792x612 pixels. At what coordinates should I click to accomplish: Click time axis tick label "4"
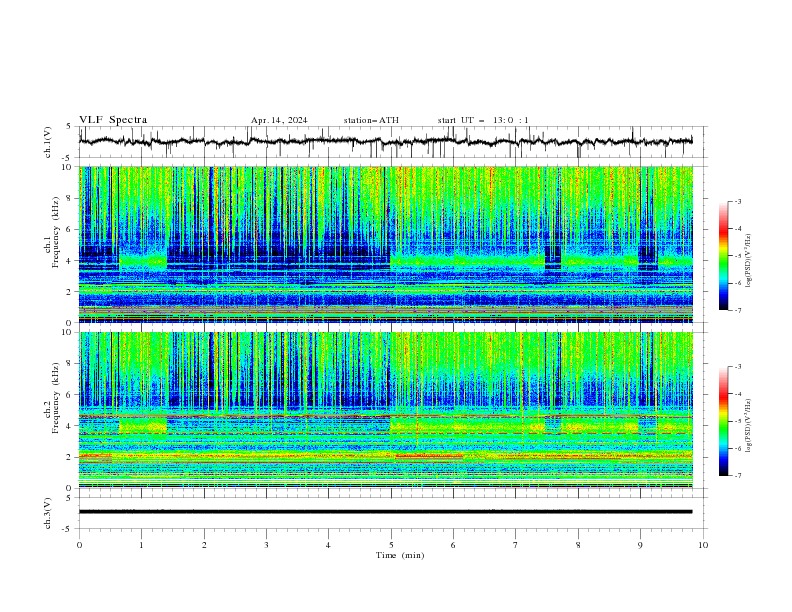(x=328, y=545)
